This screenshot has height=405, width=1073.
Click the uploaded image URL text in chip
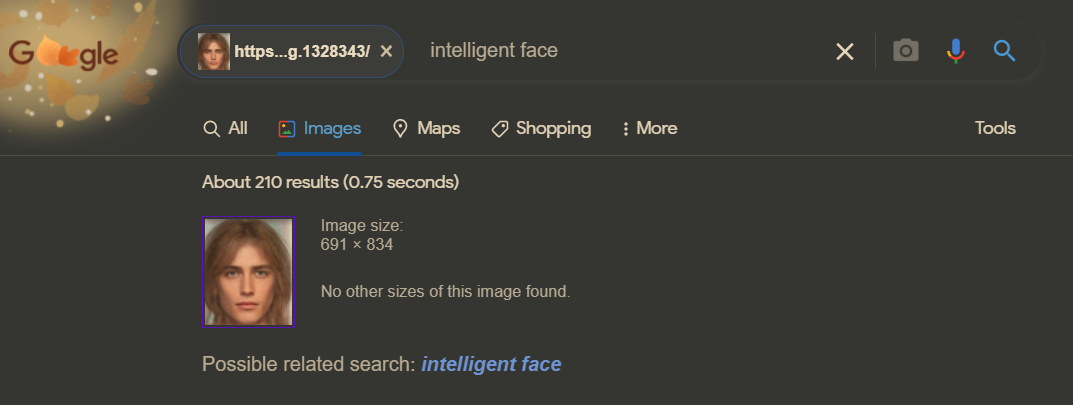(x=302, y=51)
